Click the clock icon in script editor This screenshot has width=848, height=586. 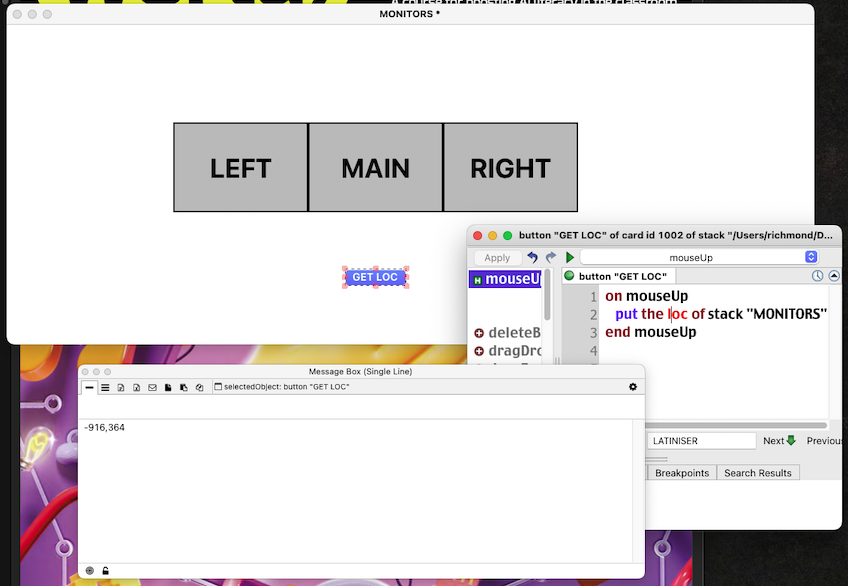click(817, 276)
